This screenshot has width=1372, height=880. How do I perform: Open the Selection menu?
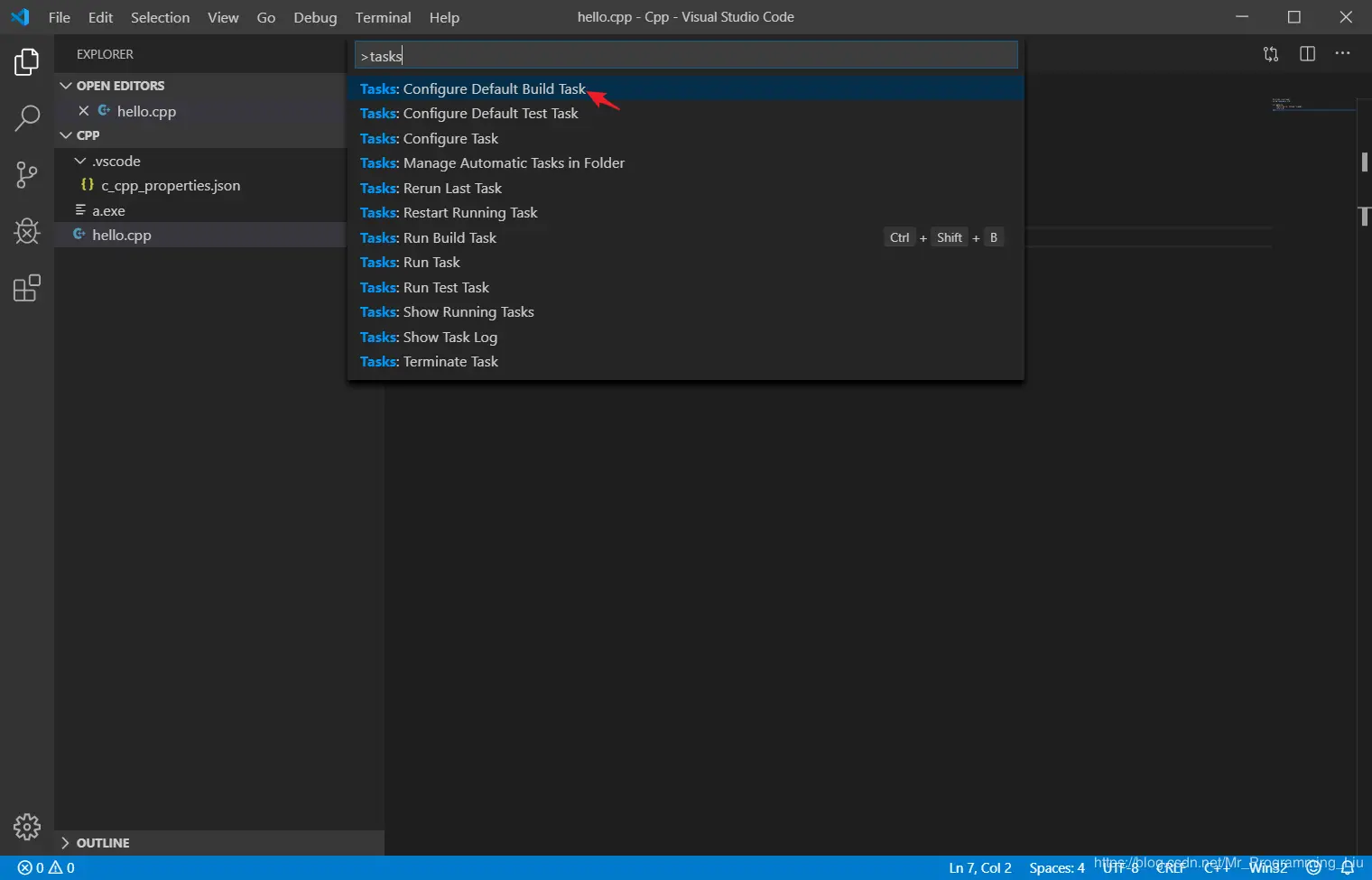coord(160,17)
